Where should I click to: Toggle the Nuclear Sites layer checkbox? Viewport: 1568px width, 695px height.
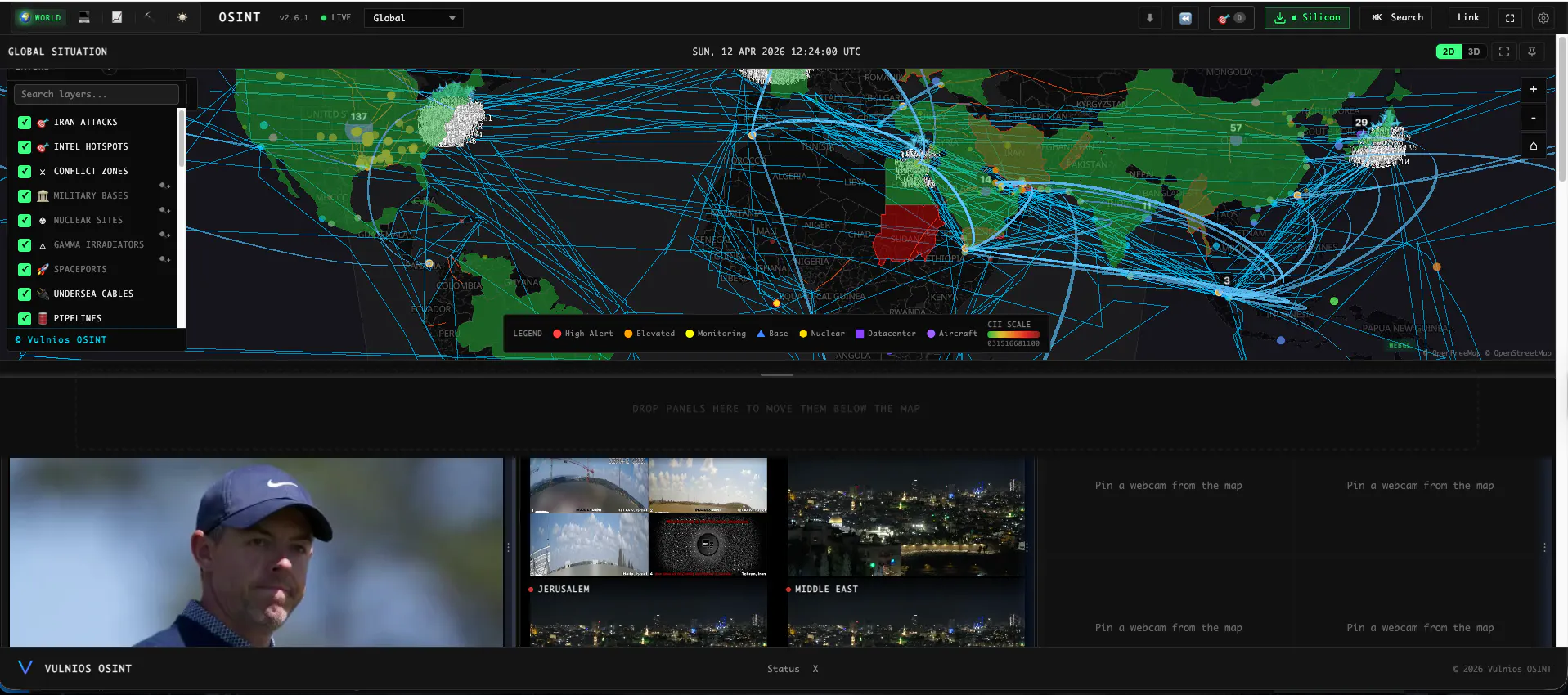pos(25,221)
